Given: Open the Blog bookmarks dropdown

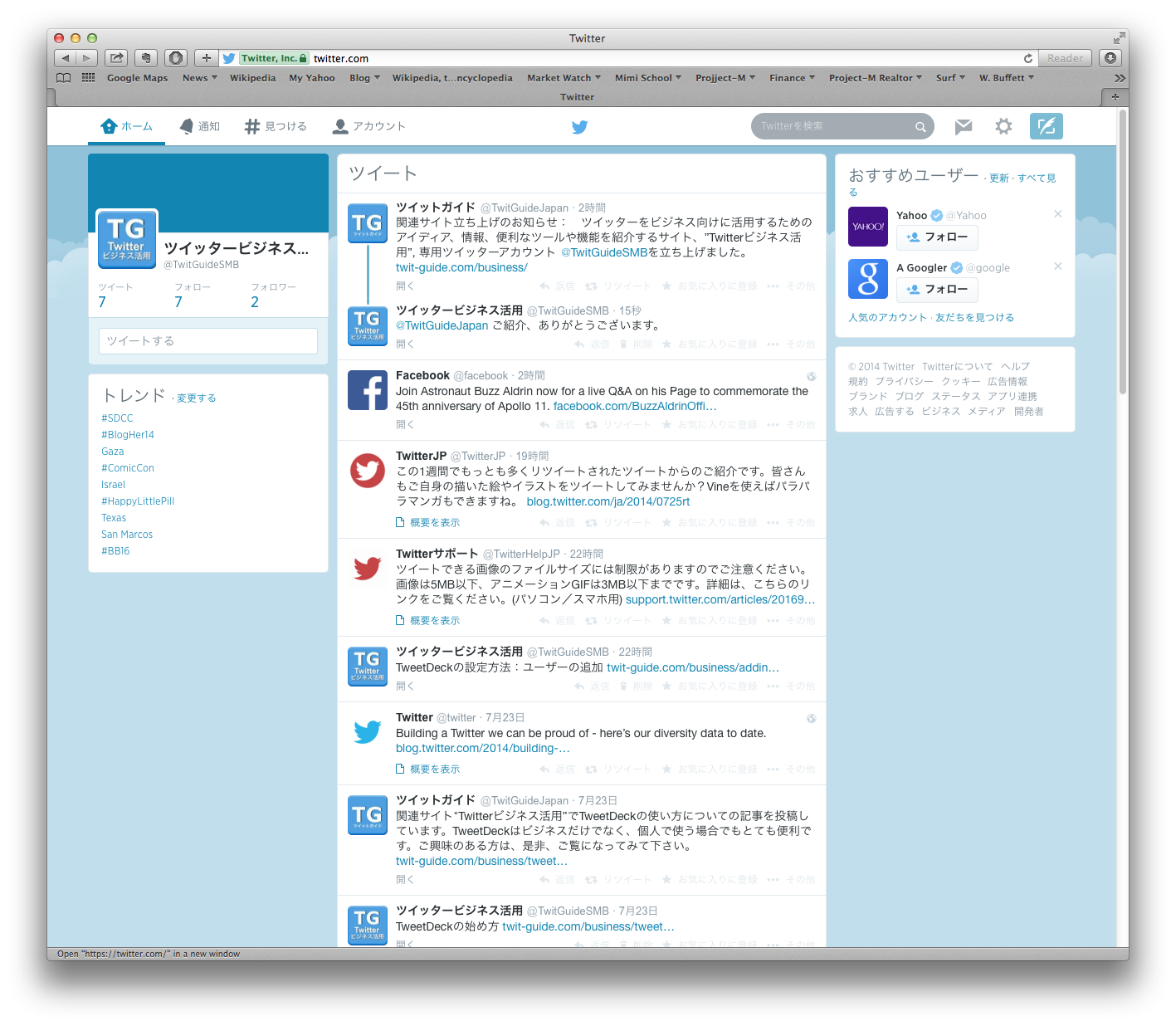Looking at the screenshot, I should pyautogui.click(x=364, y=78).
